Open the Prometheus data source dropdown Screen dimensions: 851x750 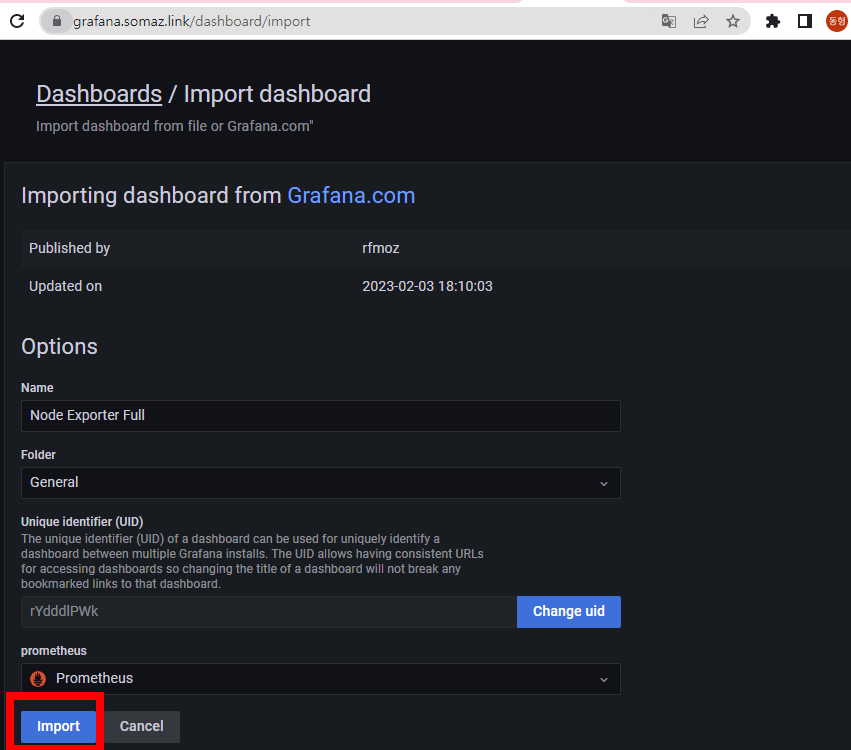coord(321,678)
